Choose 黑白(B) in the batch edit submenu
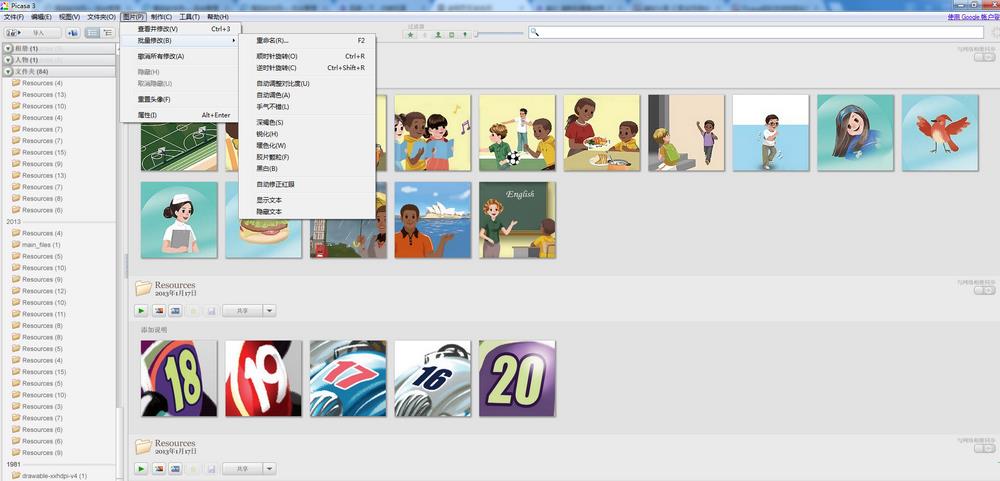Viewport: 1000px width, 481px height. [x=266, y=169]
